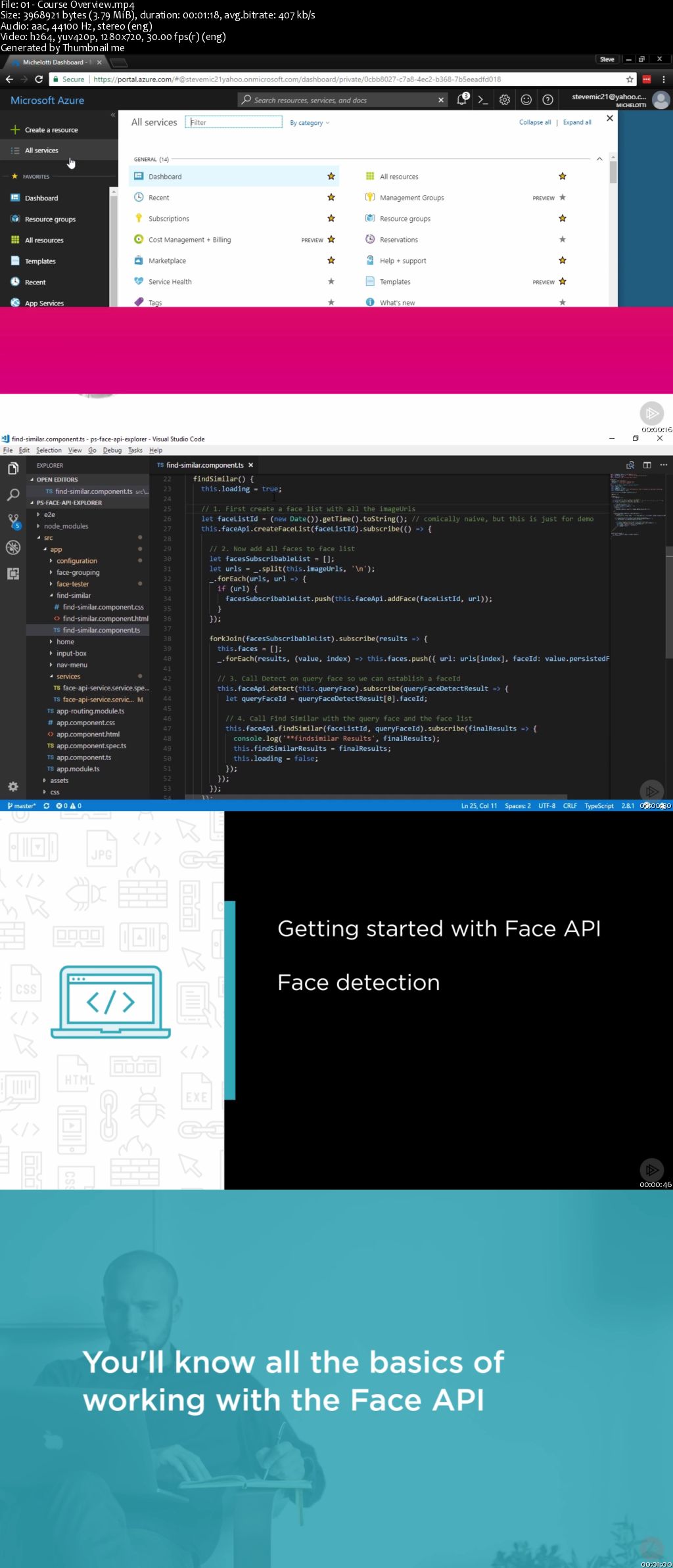The height and width of the screenshot is (1568, 673).
Task: Toggle favorite star for Subscriptions service
Action: point(331,218)
